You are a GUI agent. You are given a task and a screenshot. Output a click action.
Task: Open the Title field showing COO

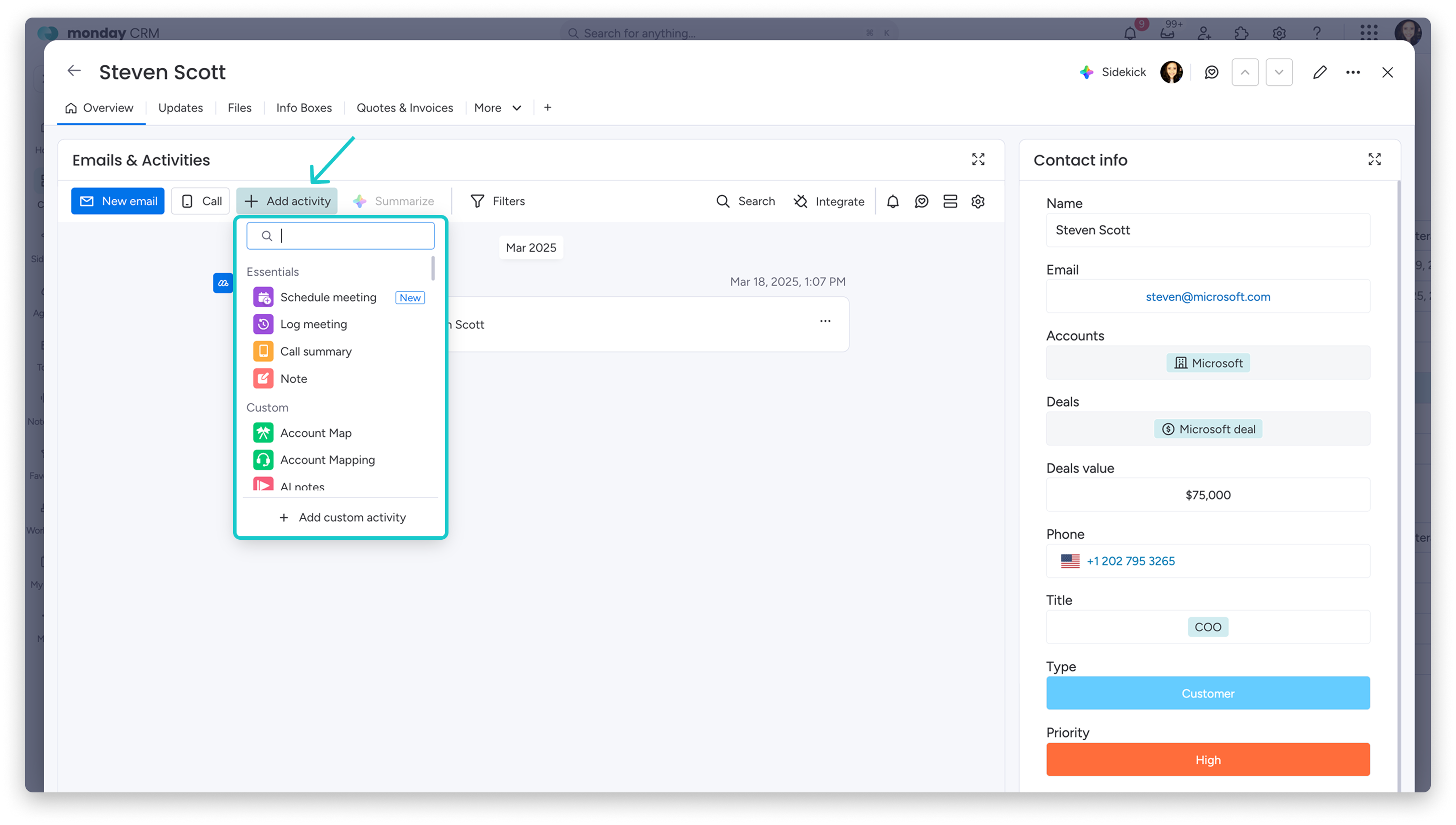coord(1208,627)
